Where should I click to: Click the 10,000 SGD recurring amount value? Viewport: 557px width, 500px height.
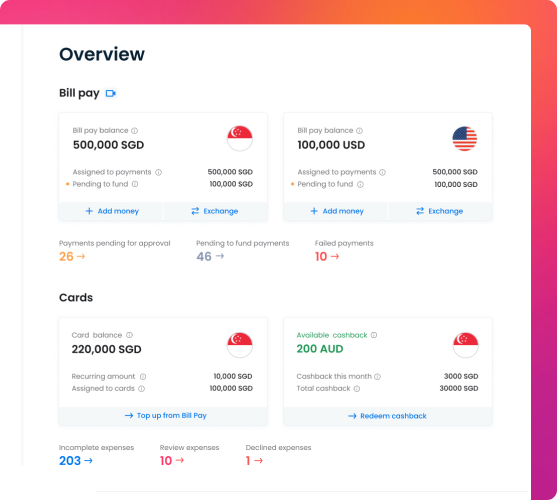coord(233,376)
